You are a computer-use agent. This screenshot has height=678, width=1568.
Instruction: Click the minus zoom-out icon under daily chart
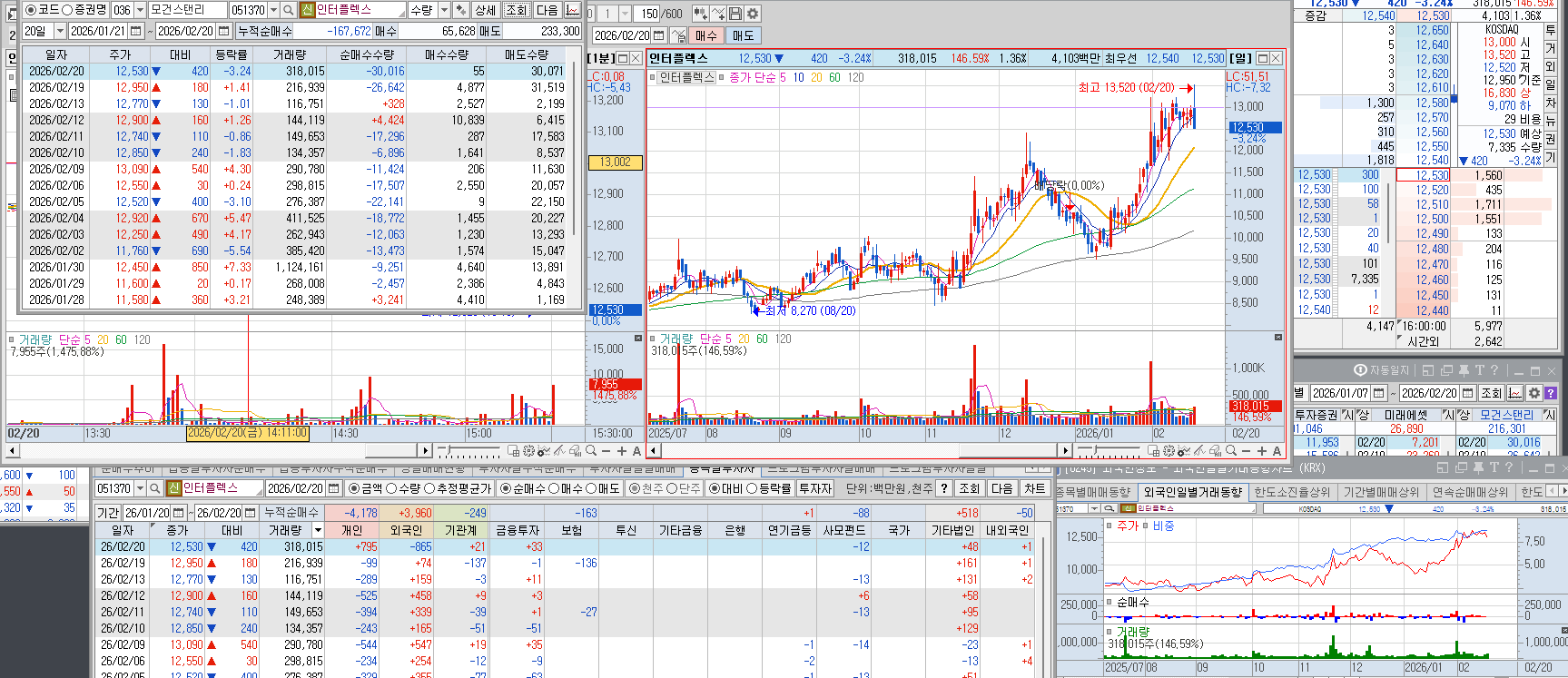coord(1246,451)
